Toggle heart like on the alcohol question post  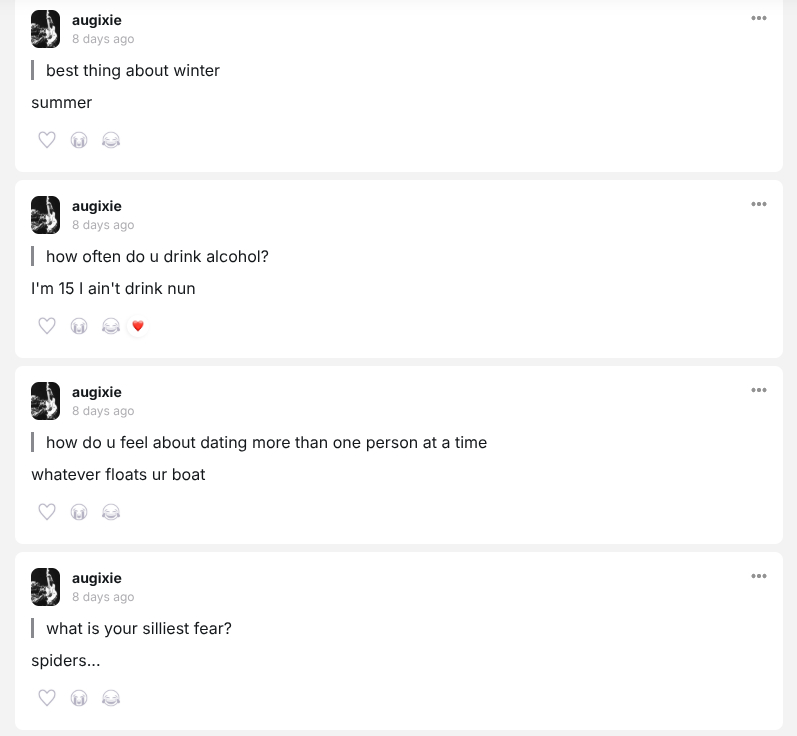[47, 326]
